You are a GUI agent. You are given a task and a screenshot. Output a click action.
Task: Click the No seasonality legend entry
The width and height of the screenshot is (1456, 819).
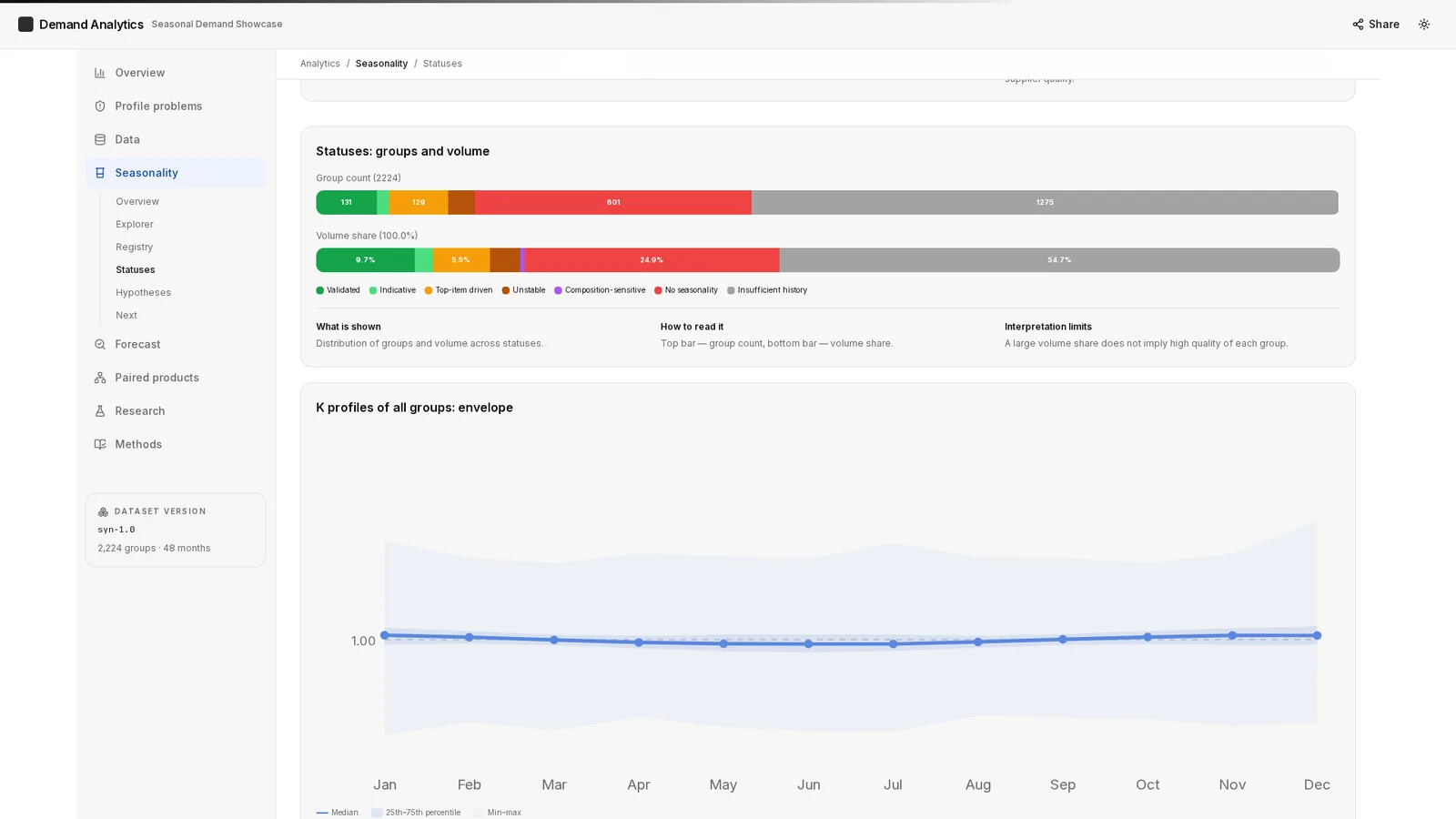point(686,290)
